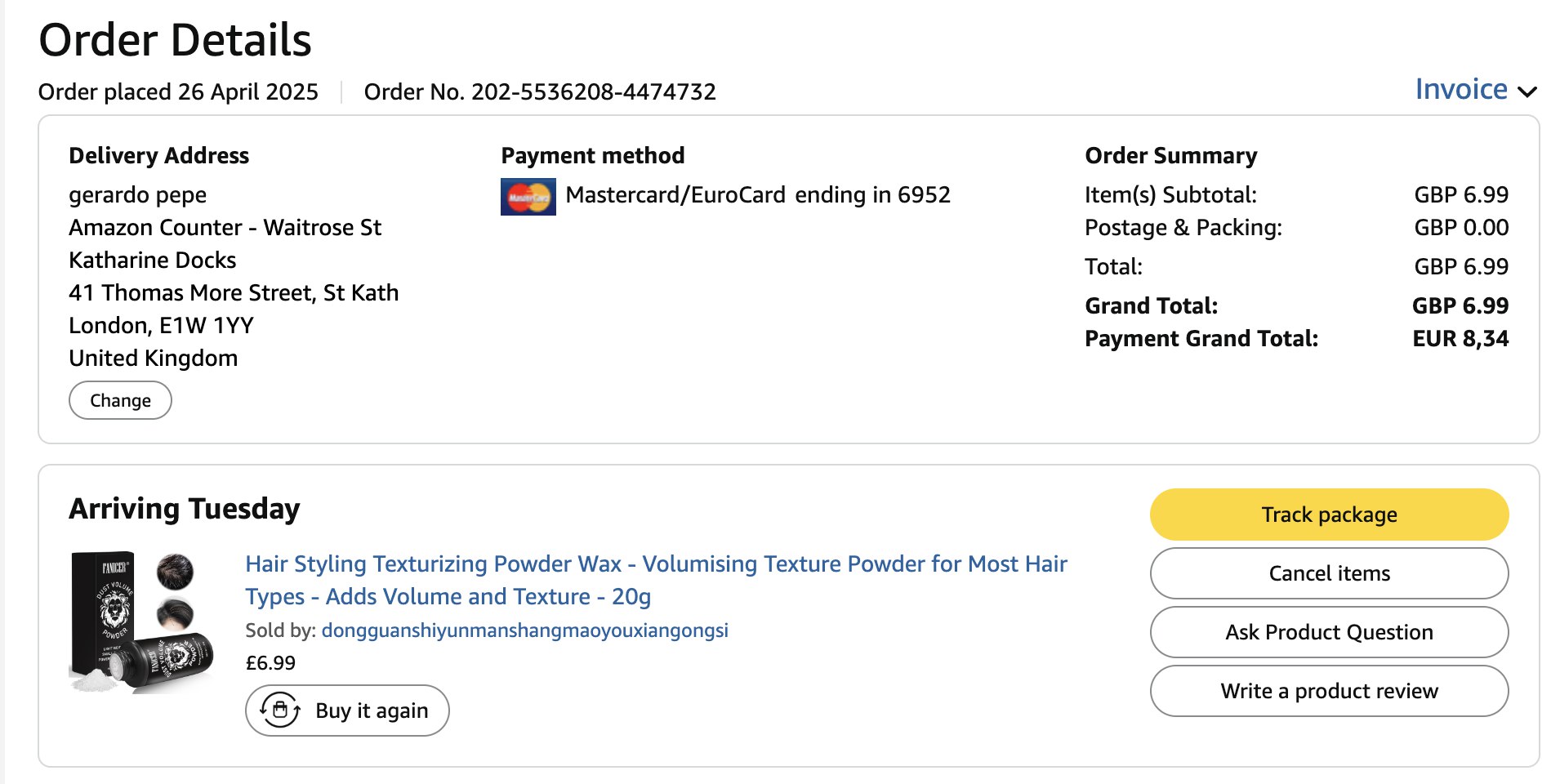Track the package
The width and height of the screenshot is (1560, 784).
pyautogui.click(x=1328, y=514)
